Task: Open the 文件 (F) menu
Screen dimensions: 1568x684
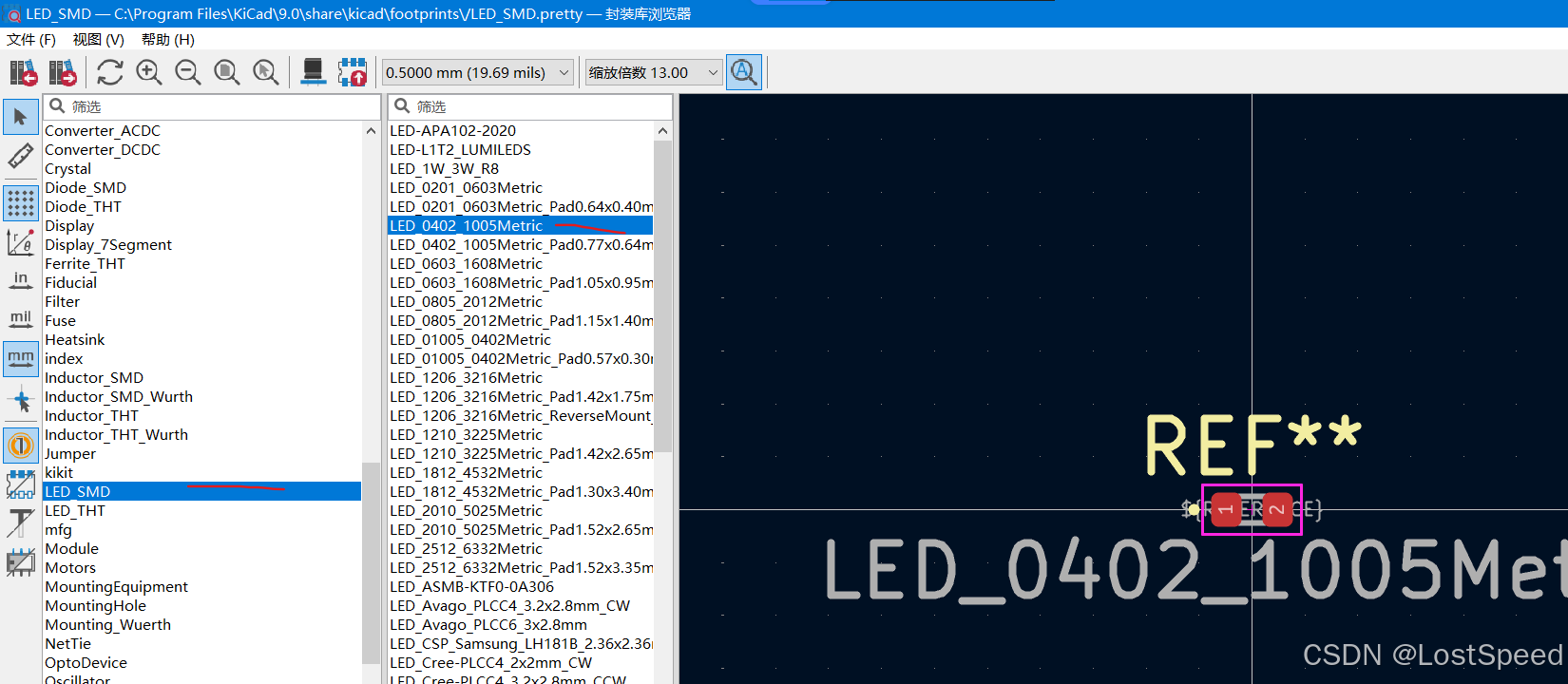Action: (x=31, y=39)
